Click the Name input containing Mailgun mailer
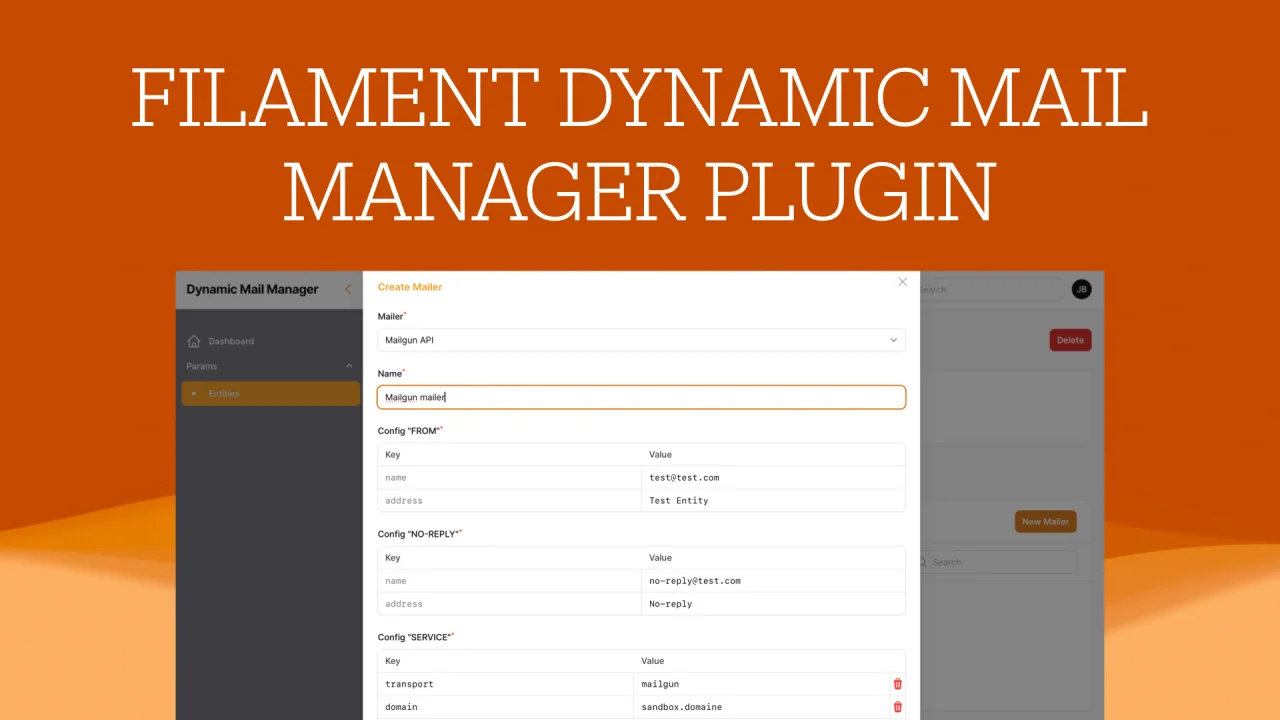This screenshot has width=1280, height=720. tap(641, 397)
